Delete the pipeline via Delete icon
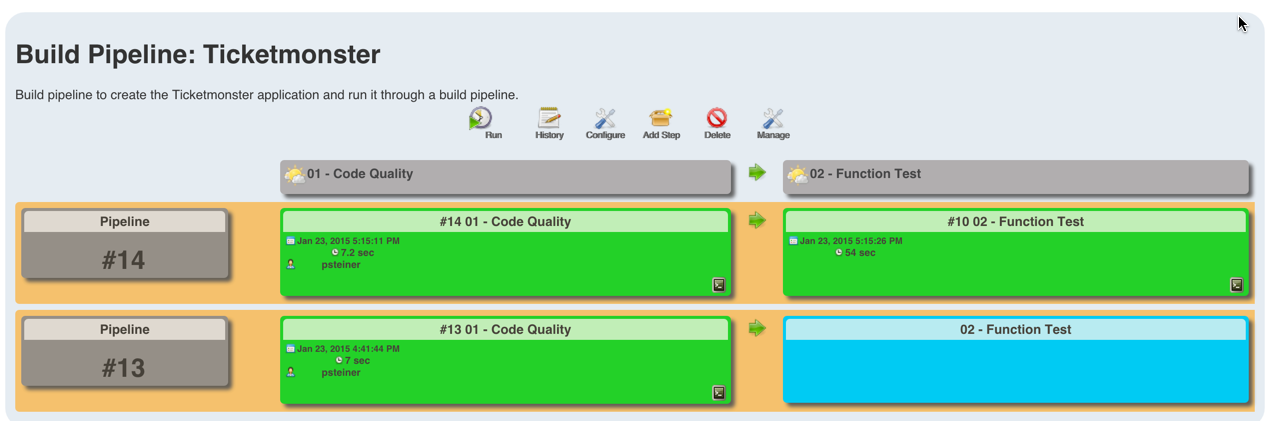This screenshot has width=1268, height=421. pyautogui.click(x=717, y=118)
